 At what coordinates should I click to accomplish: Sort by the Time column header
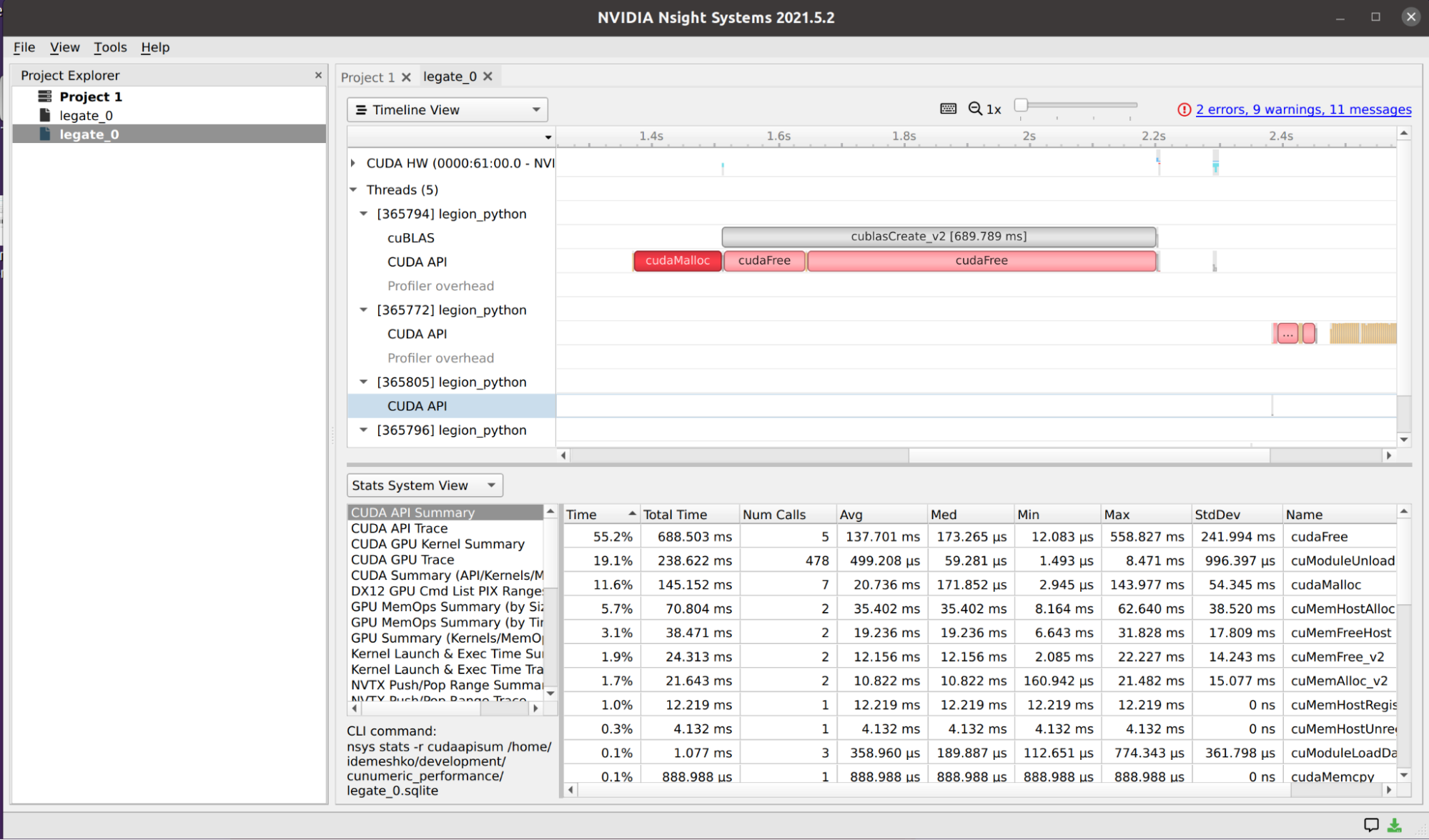tap(601, 514)
